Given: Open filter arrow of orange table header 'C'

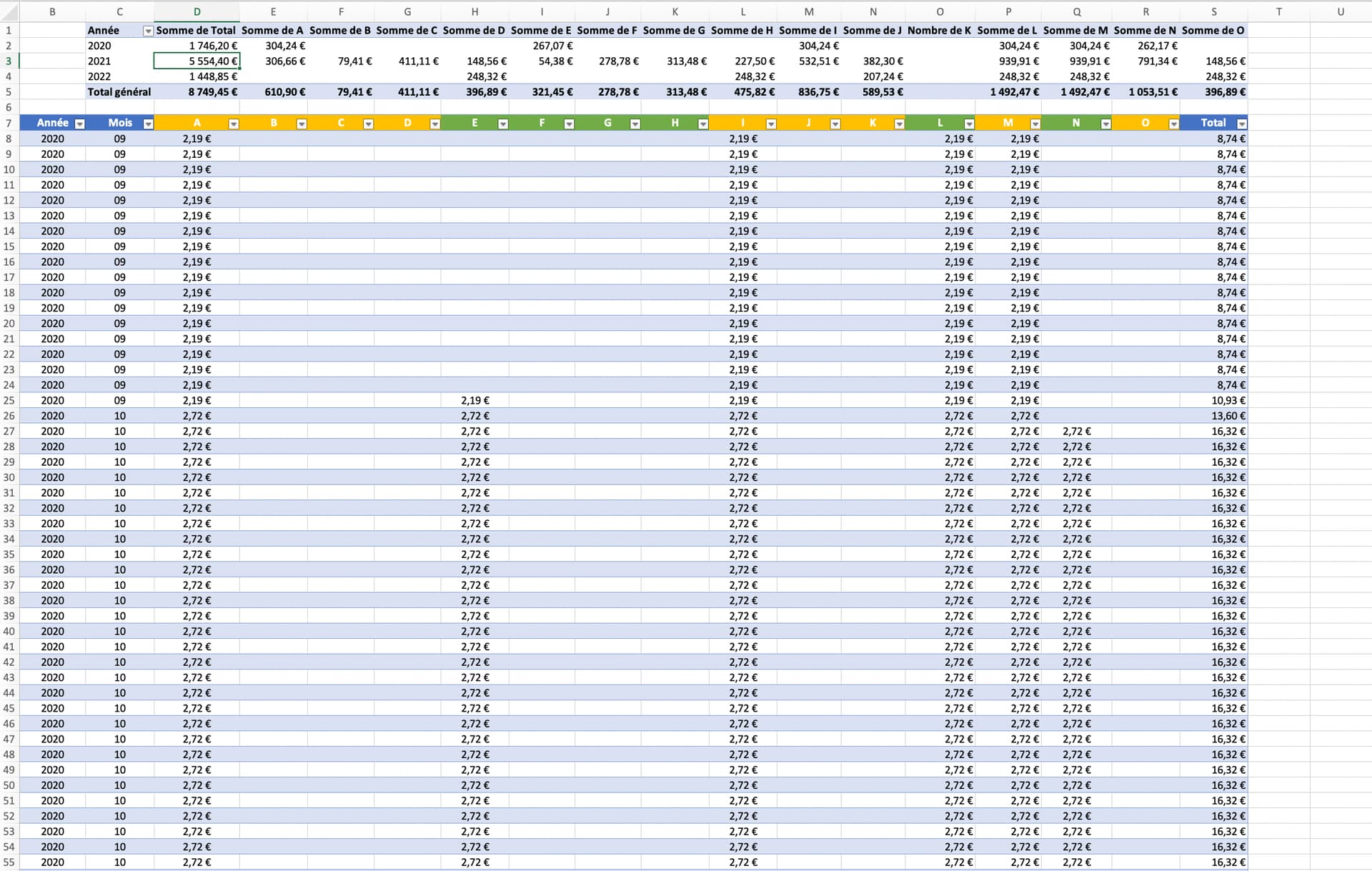Looking at the screenshot, I should pos(368,124).
